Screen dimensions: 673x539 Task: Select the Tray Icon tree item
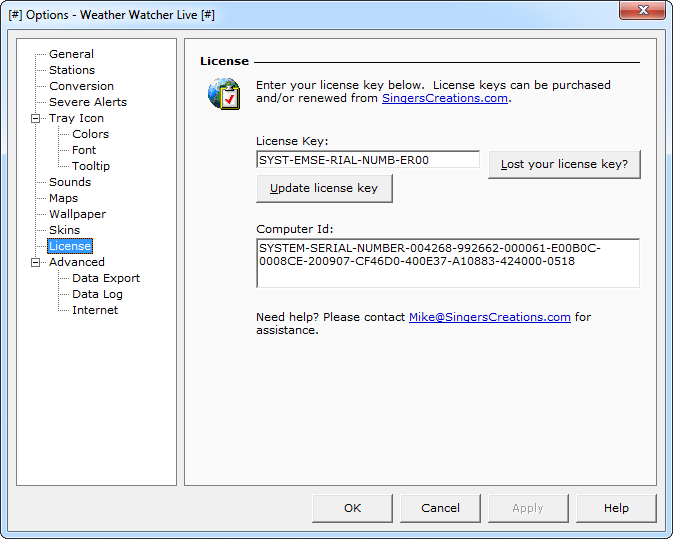point(76,118)
